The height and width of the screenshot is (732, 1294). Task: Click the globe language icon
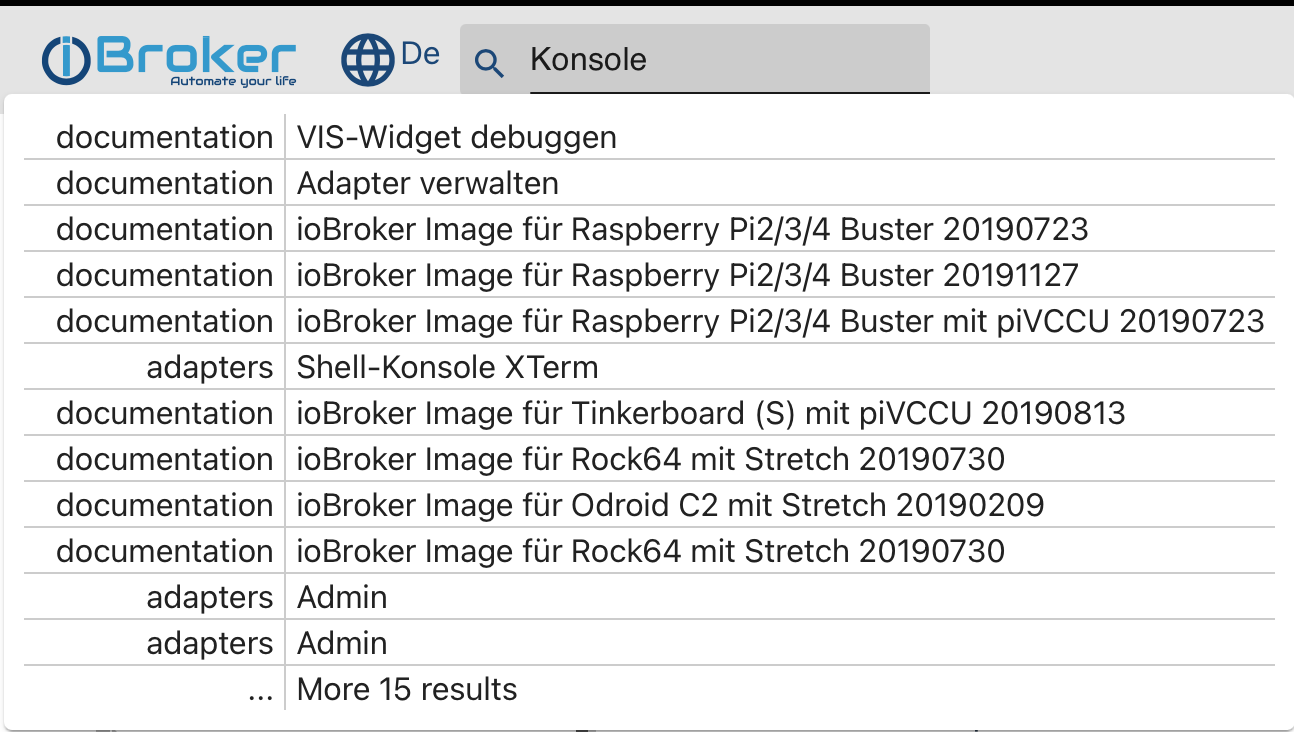pyautogui.click(x=369, y=60)
